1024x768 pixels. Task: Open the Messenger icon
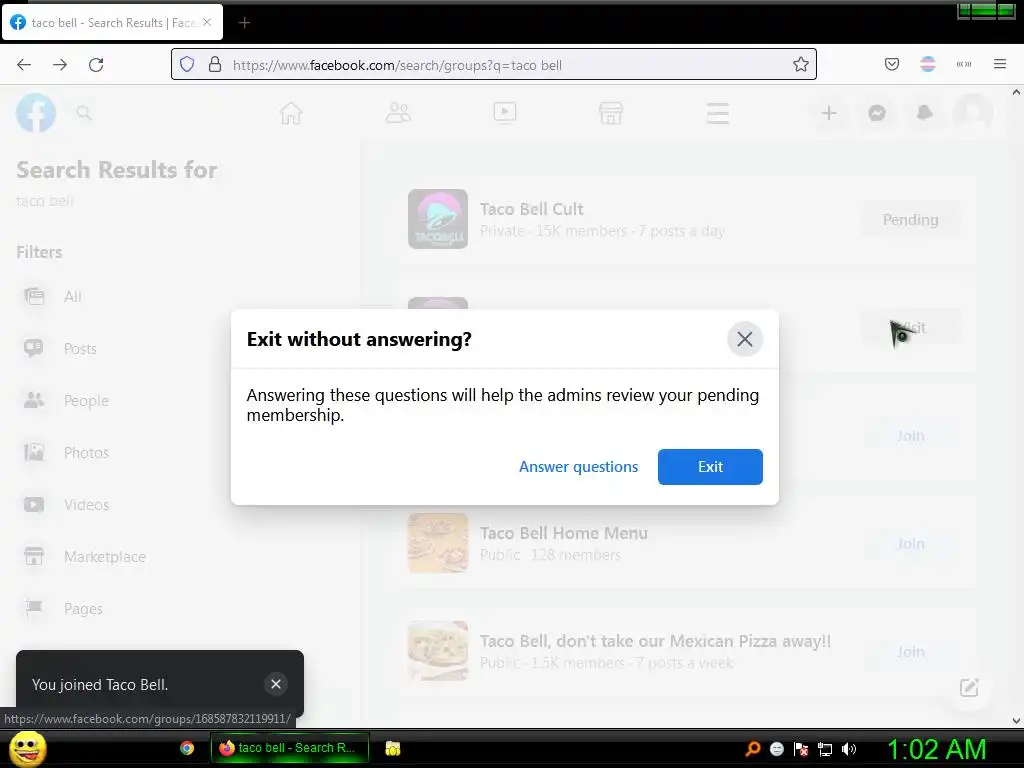(877, 113)
